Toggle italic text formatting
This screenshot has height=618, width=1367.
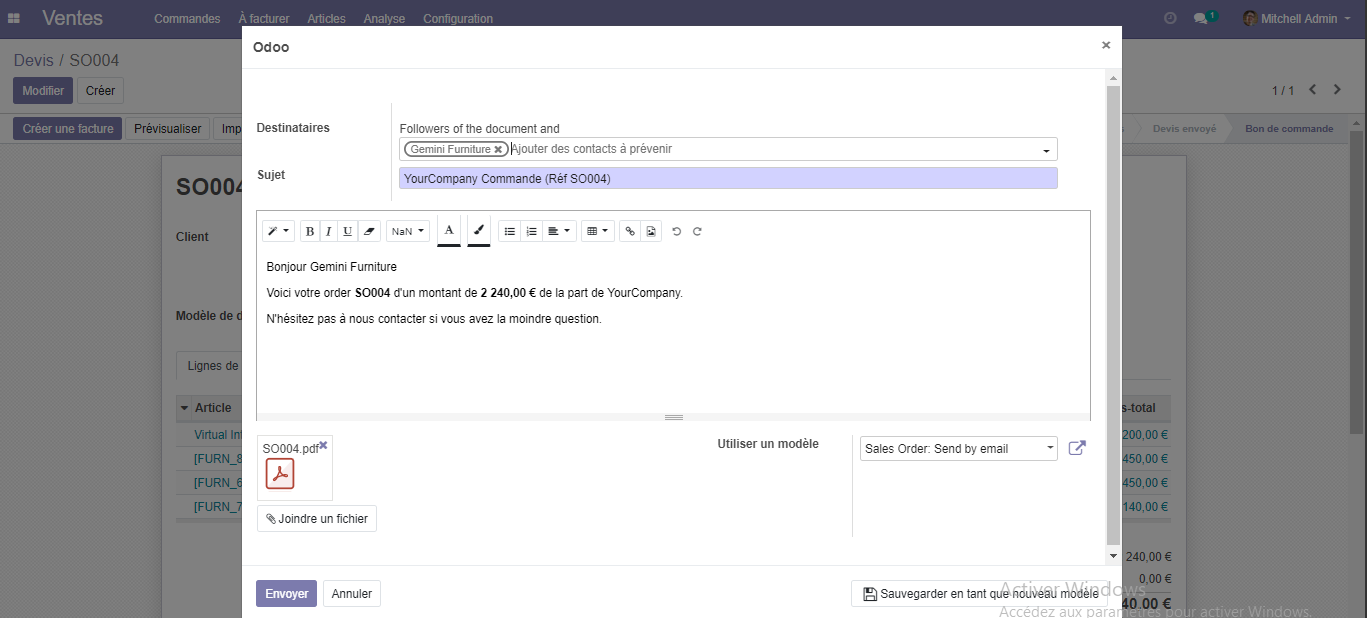coord(328,231)
